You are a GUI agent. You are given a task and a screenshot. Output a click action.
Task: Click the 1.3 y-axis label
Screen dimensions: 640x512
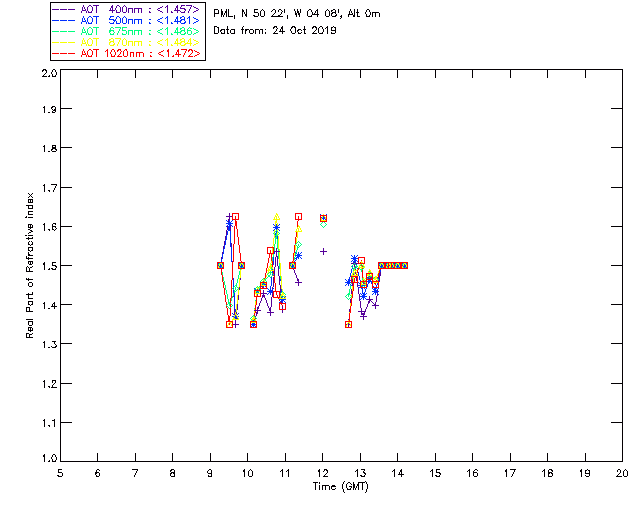[x=49, y=345]
